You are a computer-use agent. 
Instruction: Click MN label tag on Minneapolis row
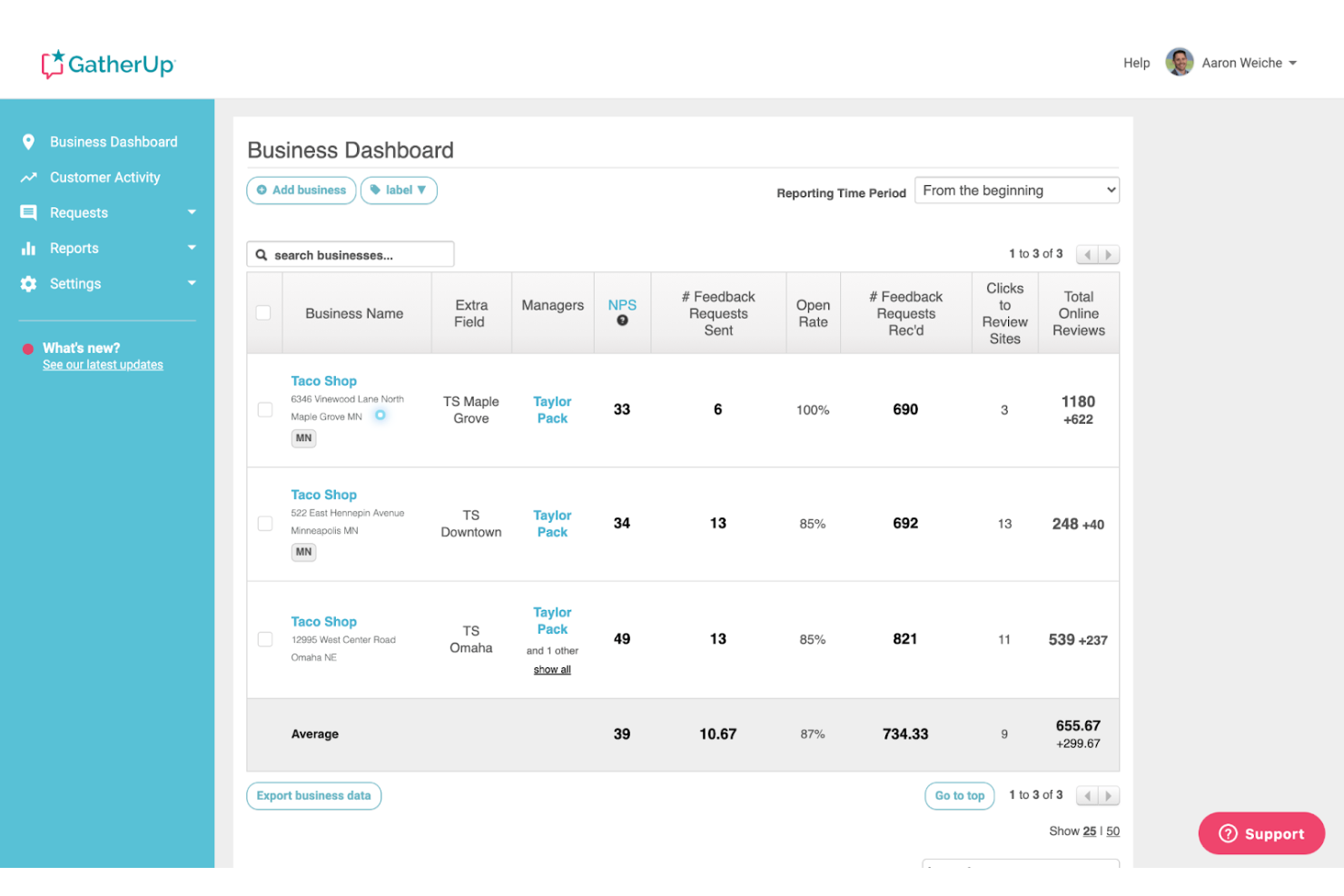303,552
